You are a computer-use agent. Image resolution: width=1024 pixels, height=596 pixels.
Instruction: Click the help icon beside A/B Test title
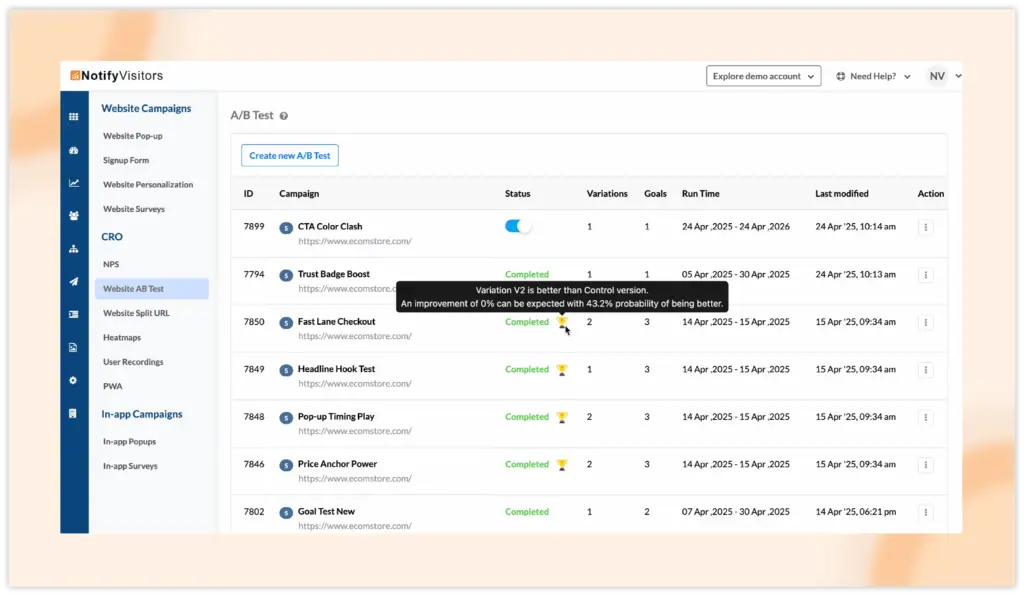284,116
